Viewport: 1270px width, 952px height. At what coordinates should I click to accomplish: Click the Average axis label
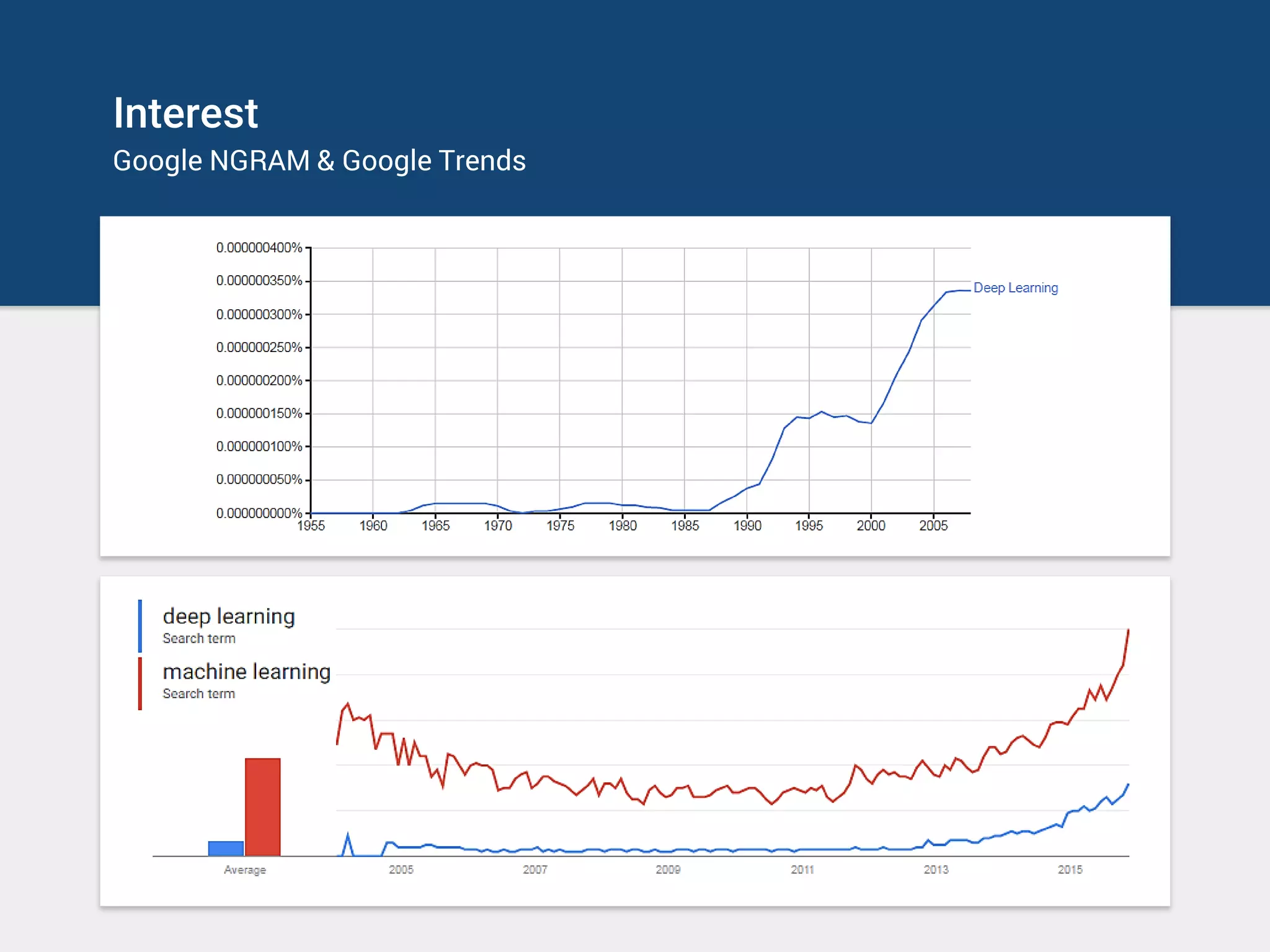pyautogui.click(x=245, y=870)
